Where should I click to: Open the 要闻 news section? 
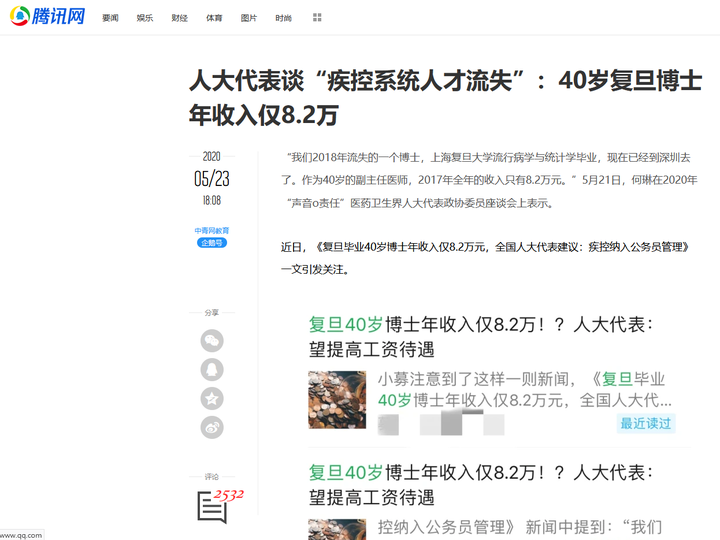[110, 18]
